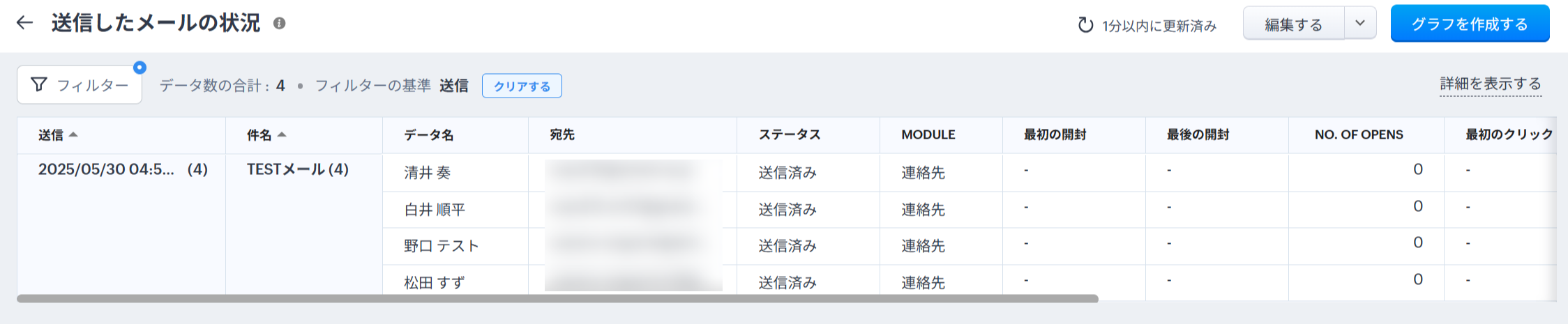
Task: Open dropdown arrow next to 編集する
Action: point(1360,23)
